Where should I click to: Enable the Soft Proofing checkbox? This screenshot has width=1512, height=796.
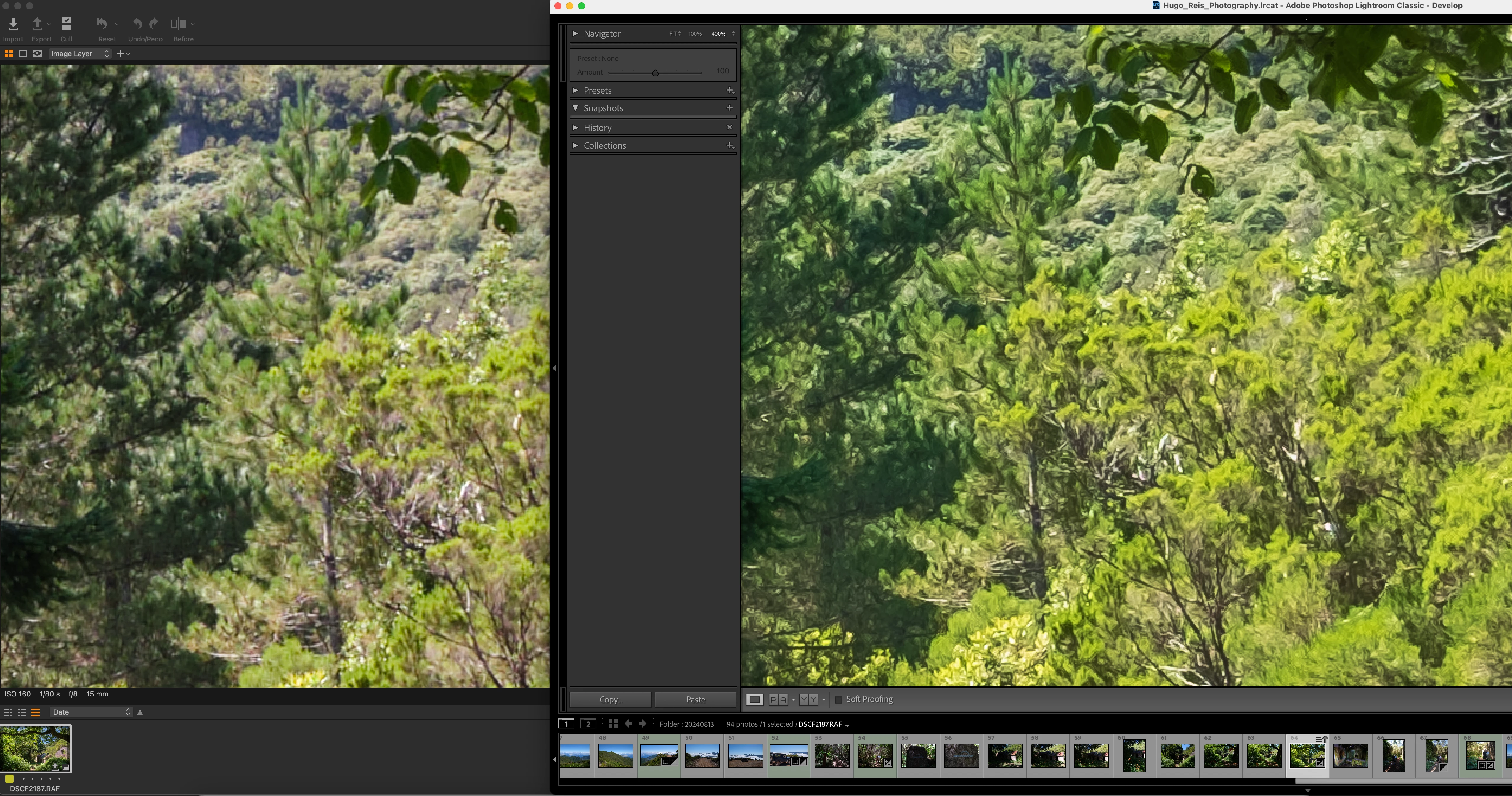[x=838, y=699]
